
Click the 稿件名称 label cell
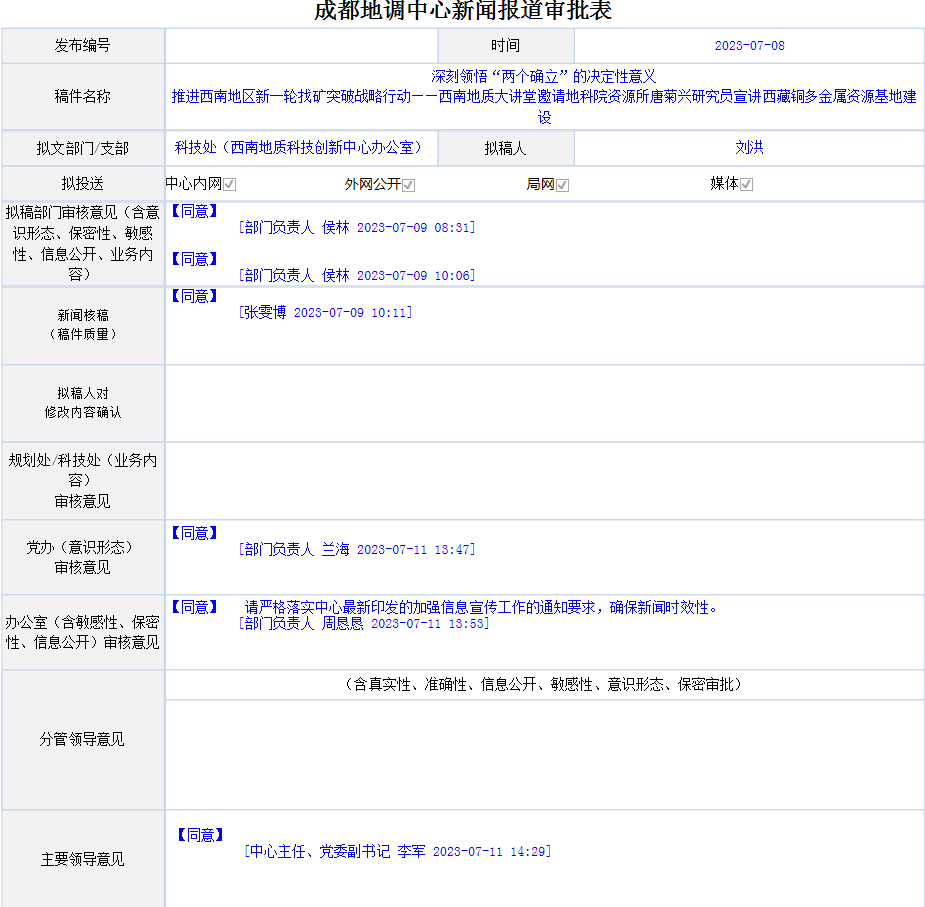(83, 96)
